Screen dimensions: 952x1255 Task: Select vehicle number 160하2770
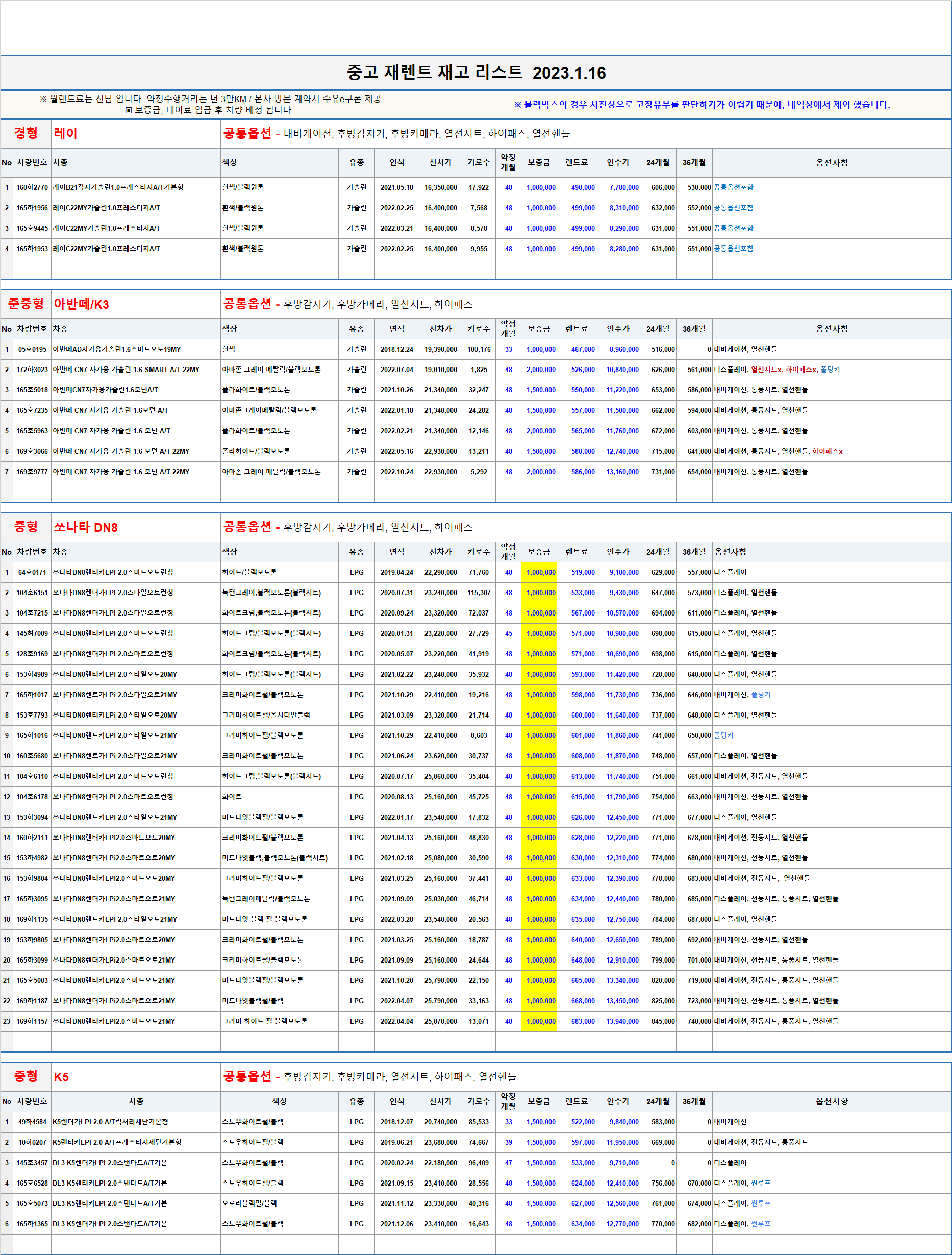pos(32,187)
